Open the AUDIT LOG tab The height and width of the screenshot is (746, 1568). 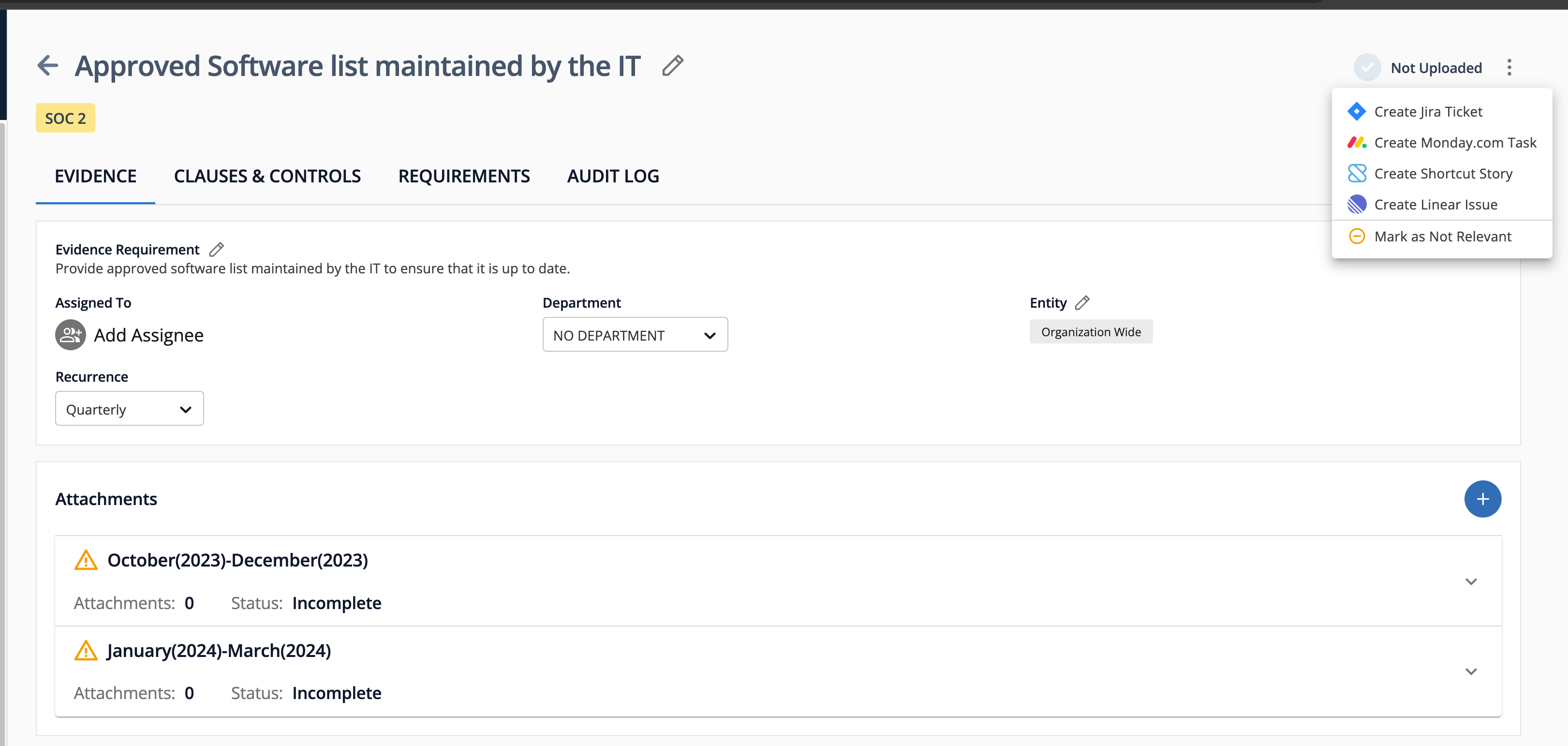613,177
